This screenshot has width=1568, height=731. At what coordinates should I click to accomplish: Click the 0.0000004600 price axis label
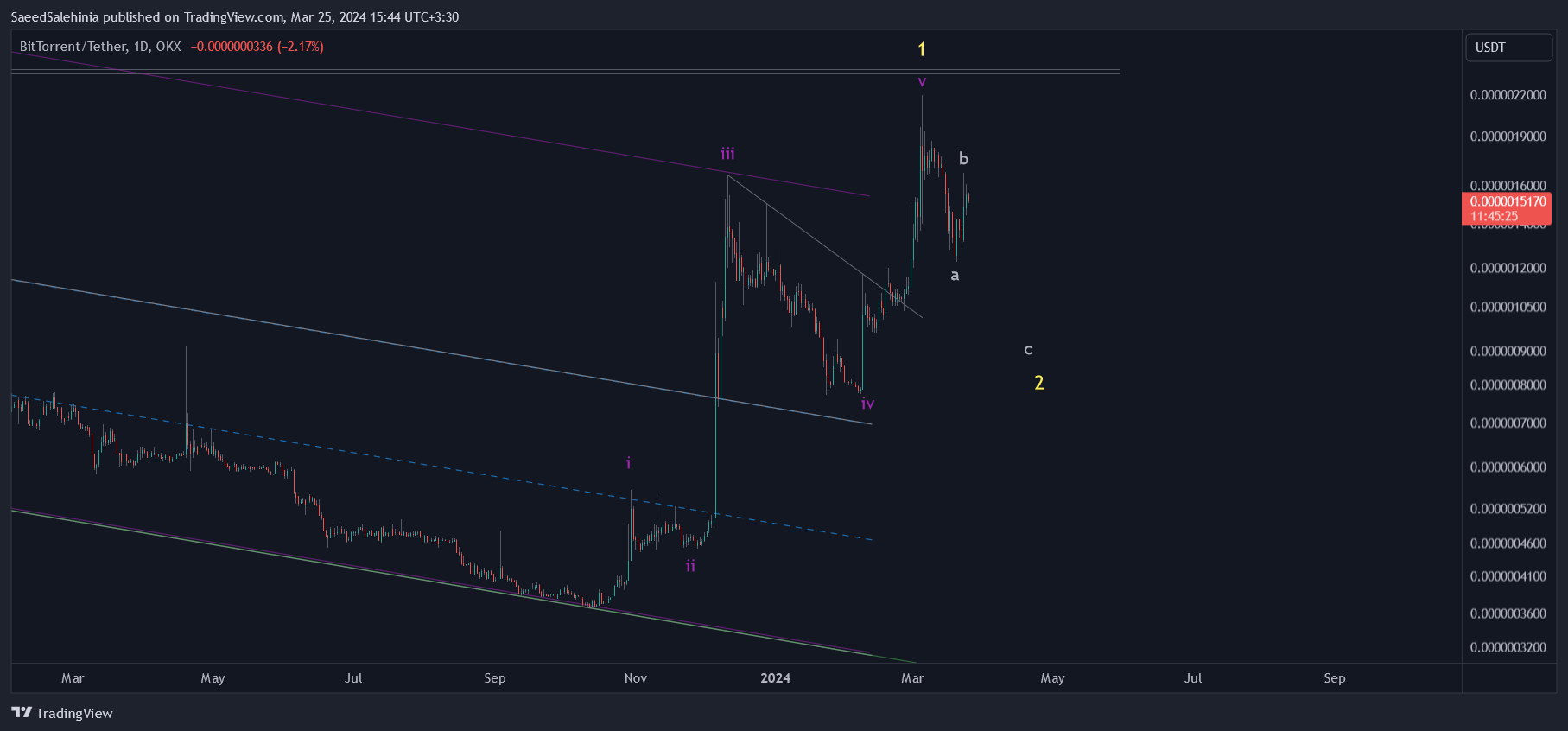coord(1508,543)
